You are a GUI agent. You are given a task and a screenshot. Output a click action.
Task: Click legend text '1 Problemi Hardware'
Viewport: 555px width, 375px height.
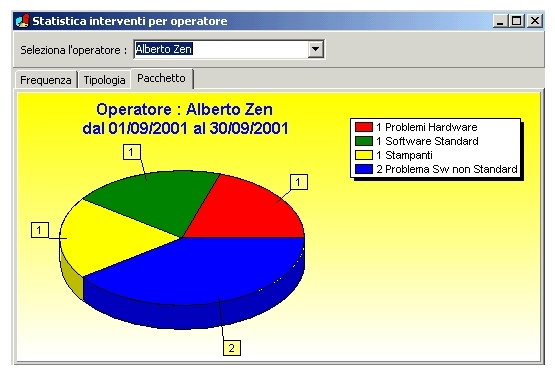(x=427, y=127)
